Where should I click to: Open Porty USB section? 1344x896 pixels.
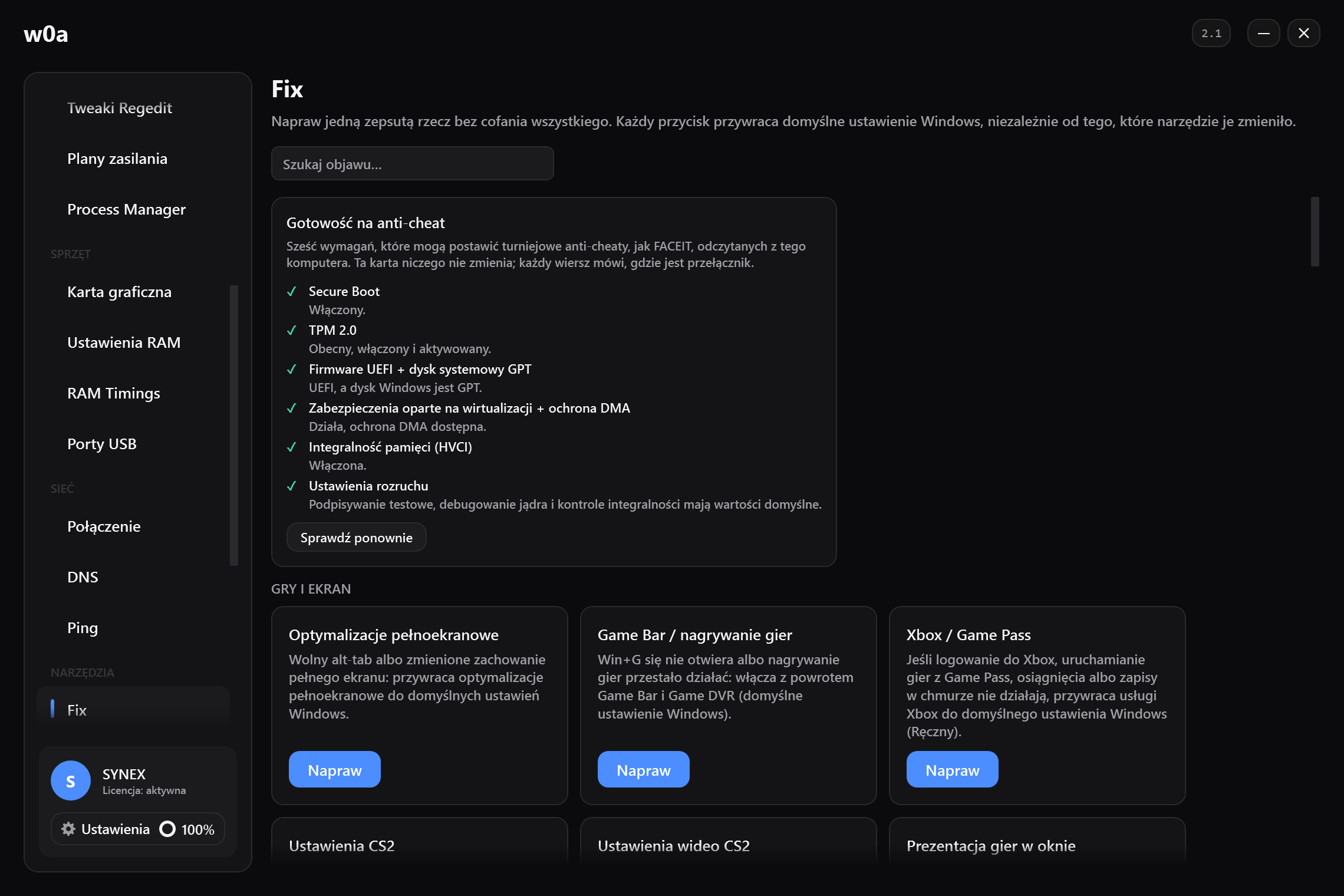click(x=102, y=444)
